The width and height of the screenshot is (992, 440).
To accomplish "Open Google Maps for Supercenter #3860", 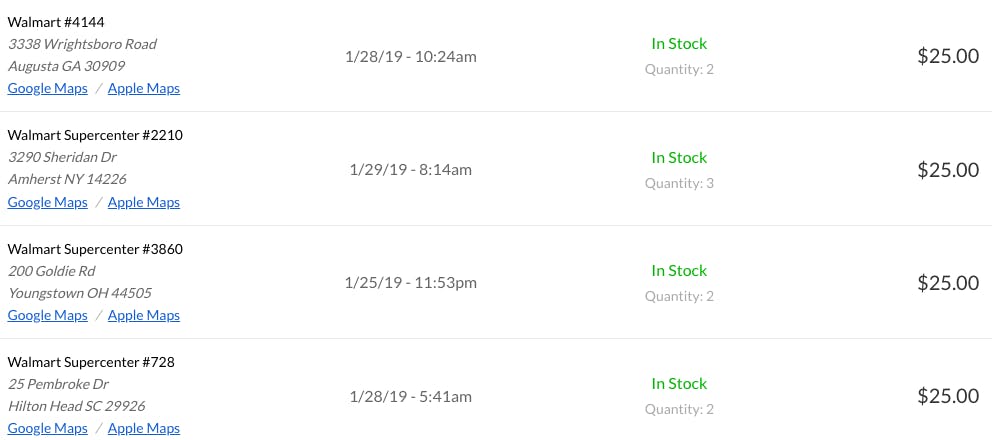I will pyautogui.click(x=48, y=315).
